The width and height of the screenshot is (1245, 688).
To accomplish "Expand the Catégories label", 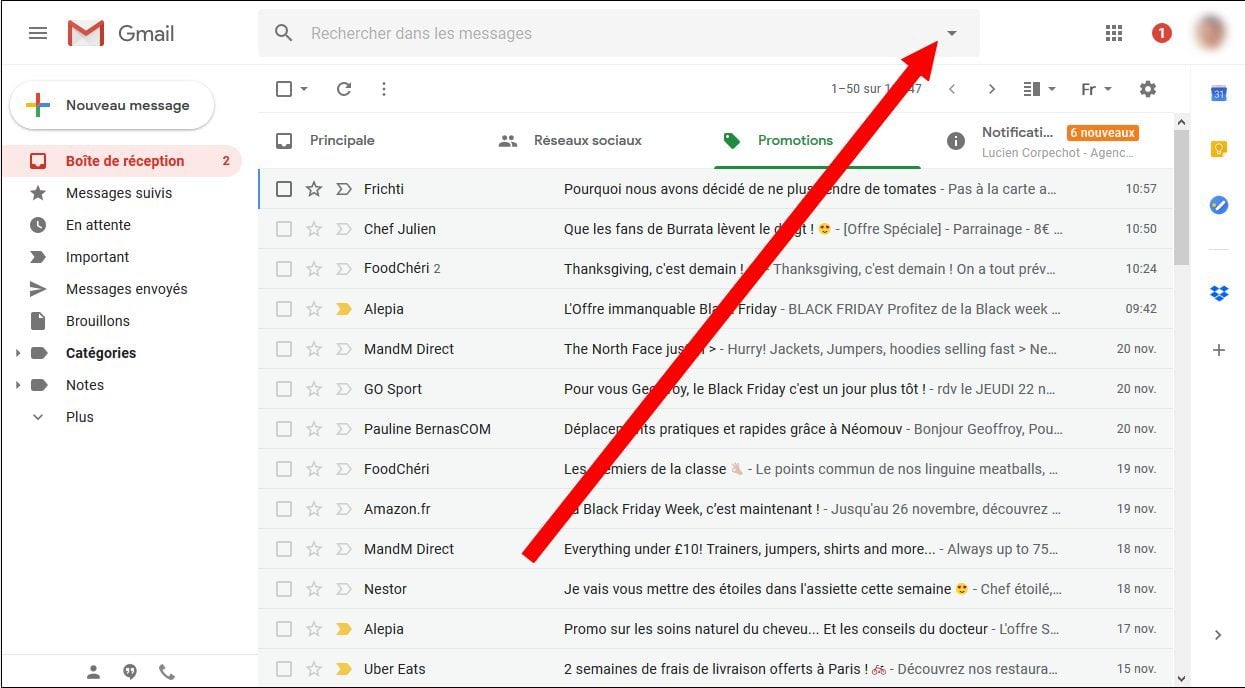I will tap(17, 353).
